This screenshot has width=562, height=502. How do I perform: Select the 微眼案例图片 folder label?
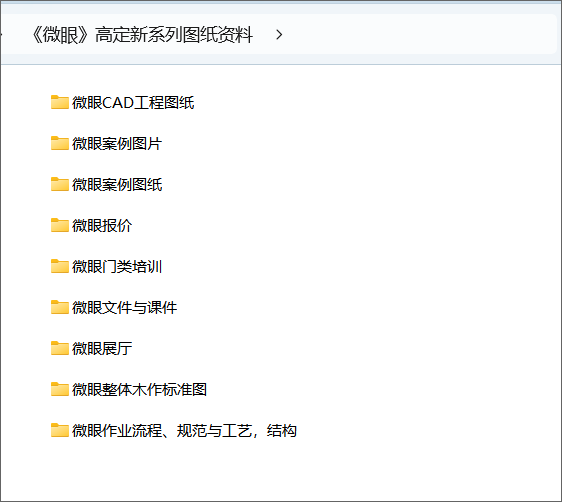click(117, 144)
